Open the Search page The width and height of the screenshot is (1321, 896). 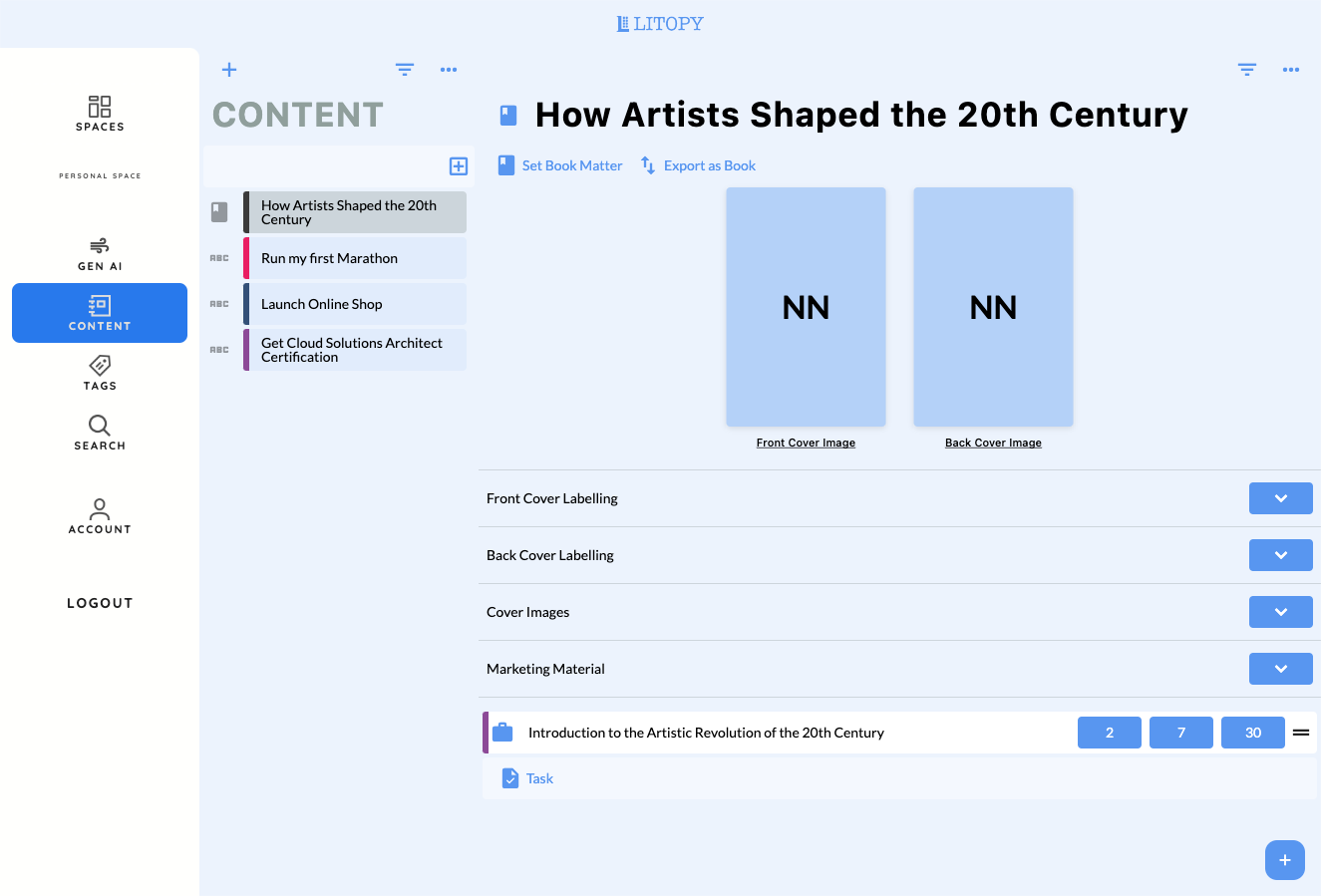pyautogui.click(x=100, y=432)
